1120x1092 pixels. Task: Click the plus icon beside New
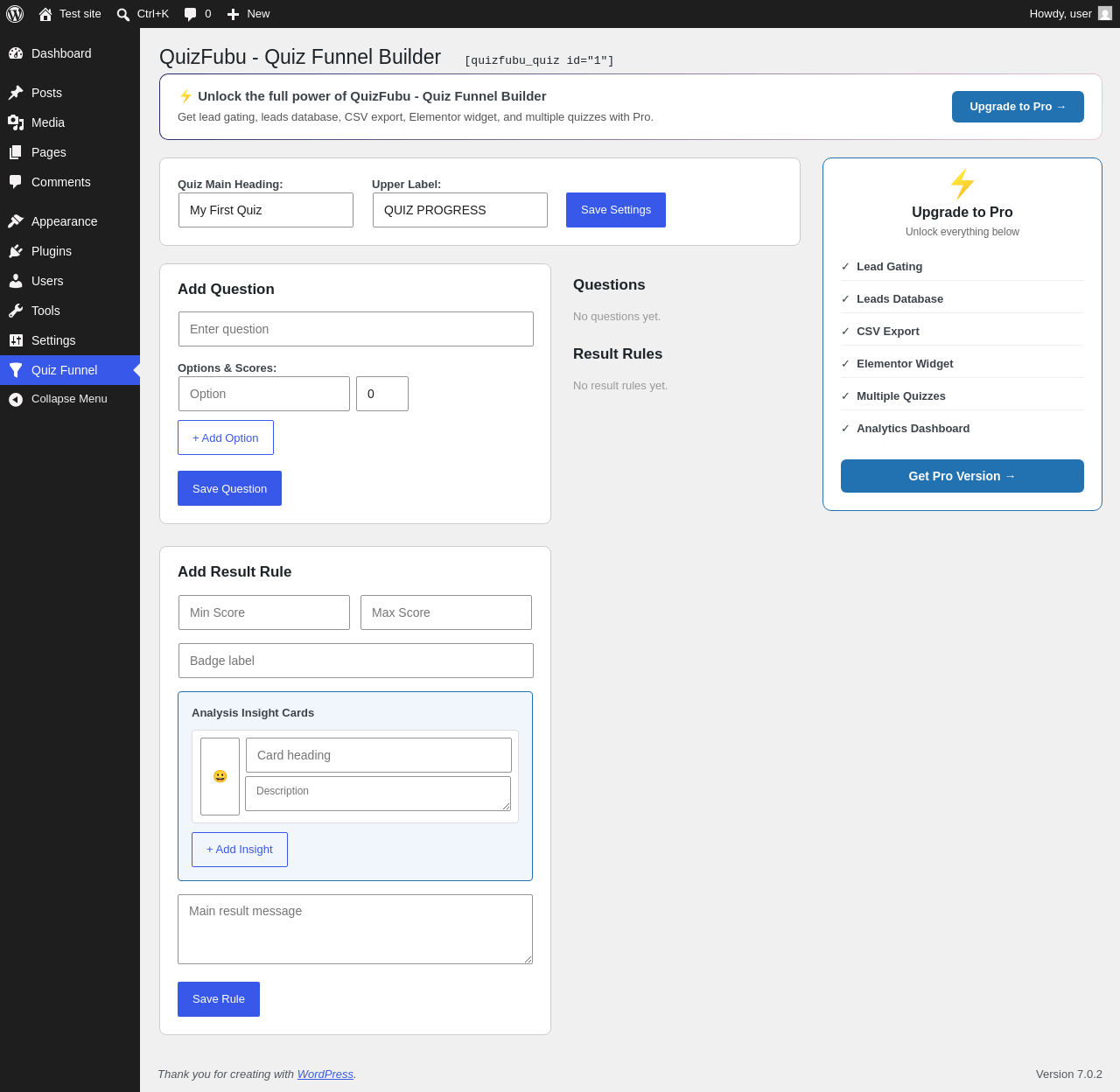click(233, 14)
